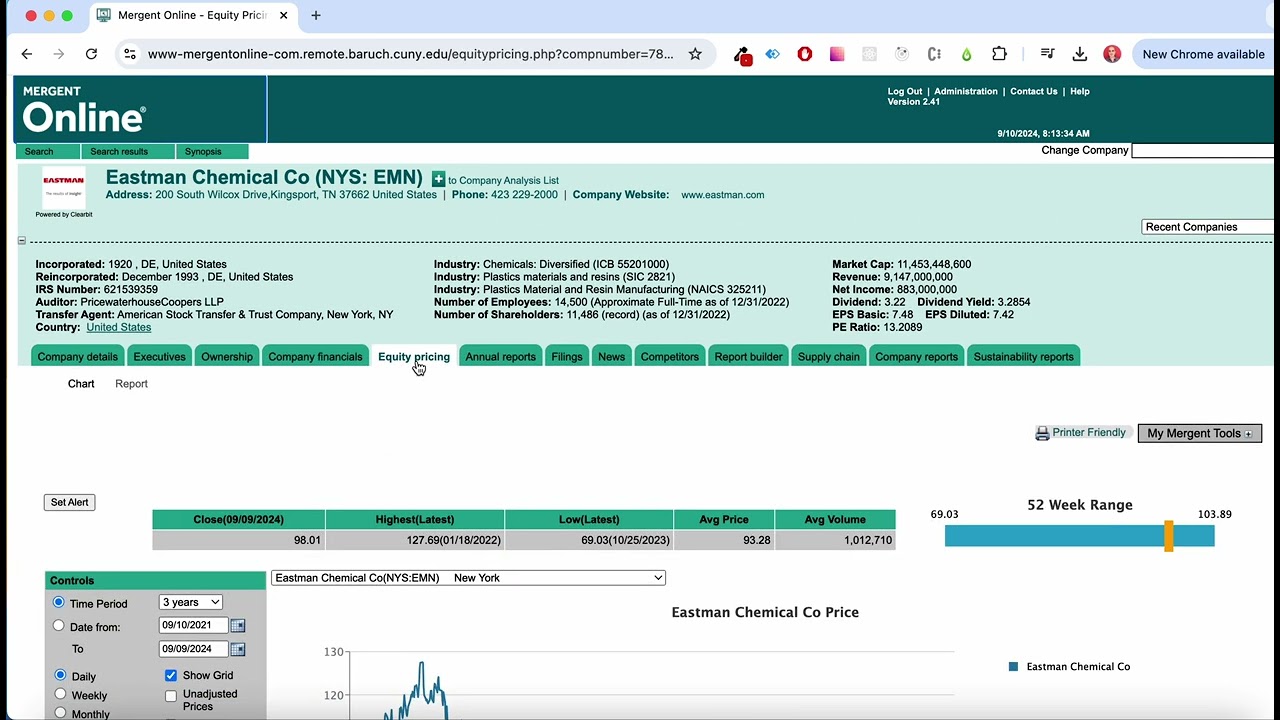Click the blue diamond extension icon
Viewport: 1280px width, 720px height.
point(772,54)
